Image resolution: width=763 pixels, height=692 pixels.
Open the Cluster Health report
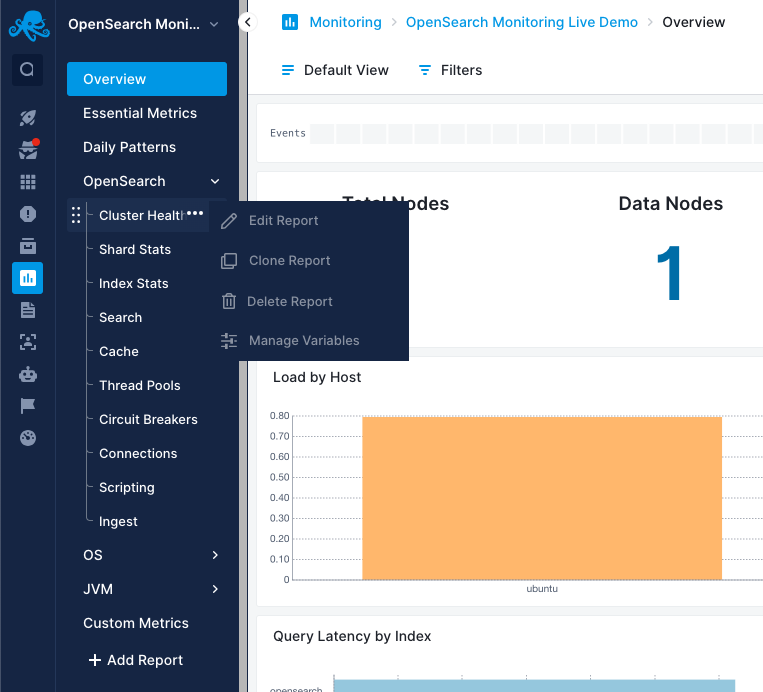point(142,215)
